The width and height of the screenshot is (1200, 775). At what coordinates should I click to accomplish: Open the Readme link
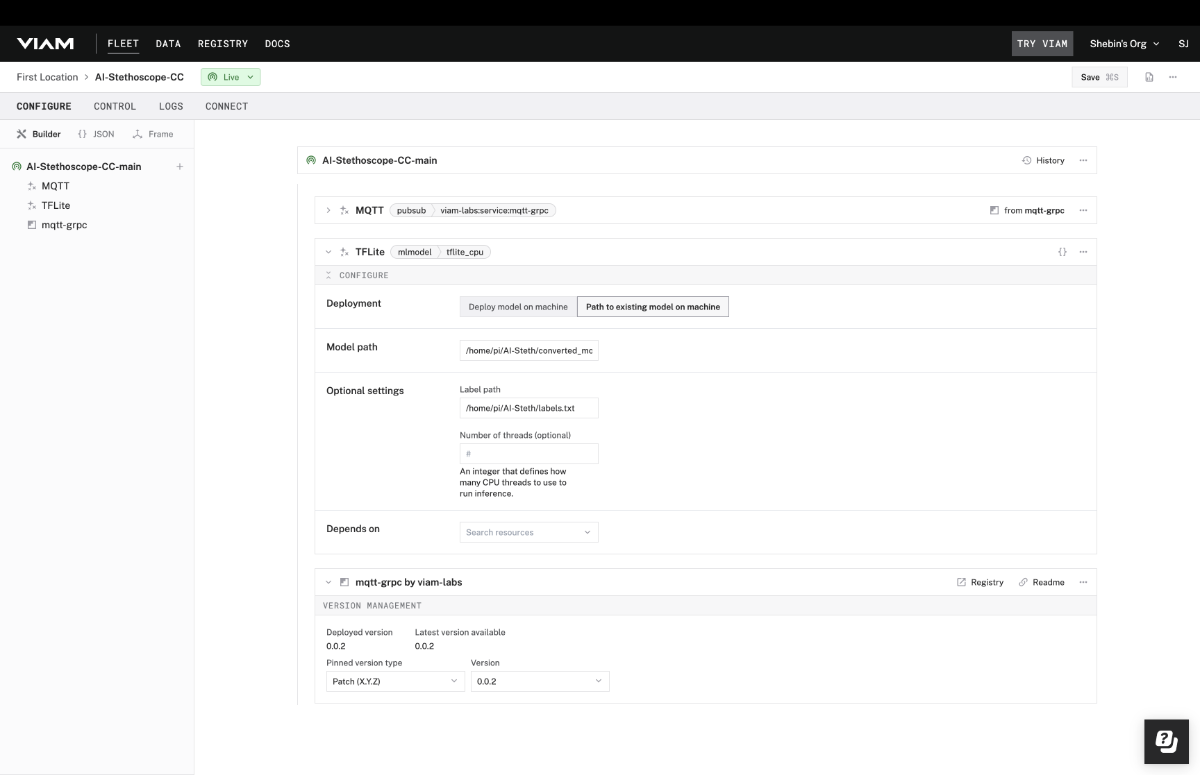pos(1042,582)
